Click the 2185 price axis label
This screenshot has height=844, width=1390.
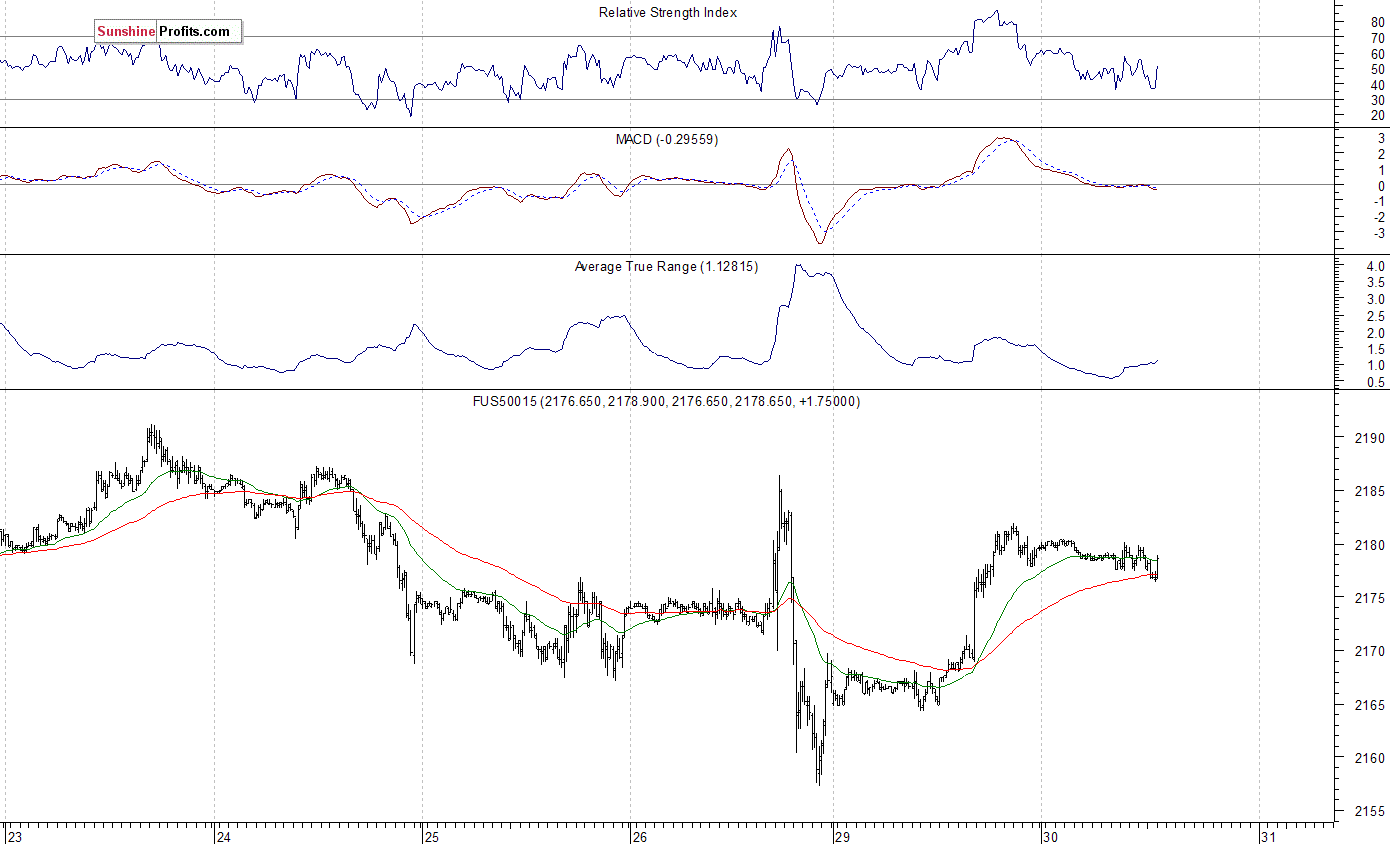tap(1369, 491)
